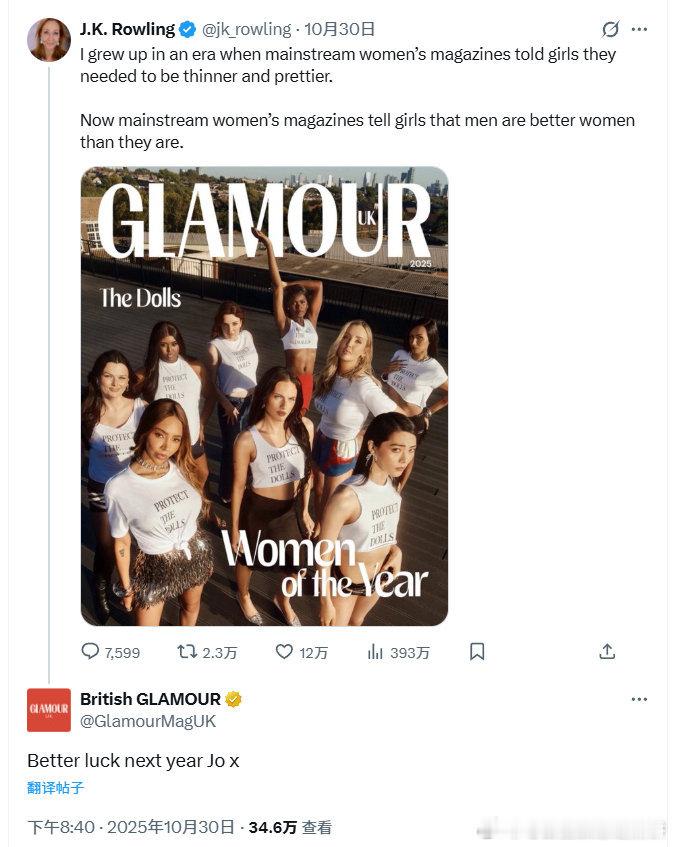Click the British GLAMOUR display name

[150, 699]
